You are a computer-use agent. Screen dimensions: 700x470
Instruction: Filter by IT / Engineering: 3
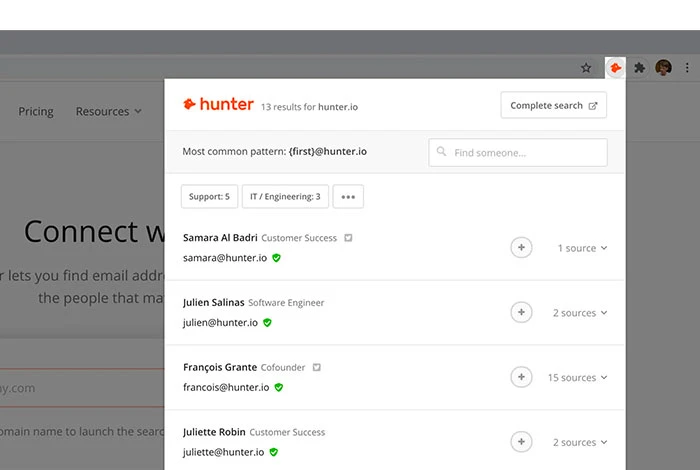pyautogui.click(x=285, y=196)
